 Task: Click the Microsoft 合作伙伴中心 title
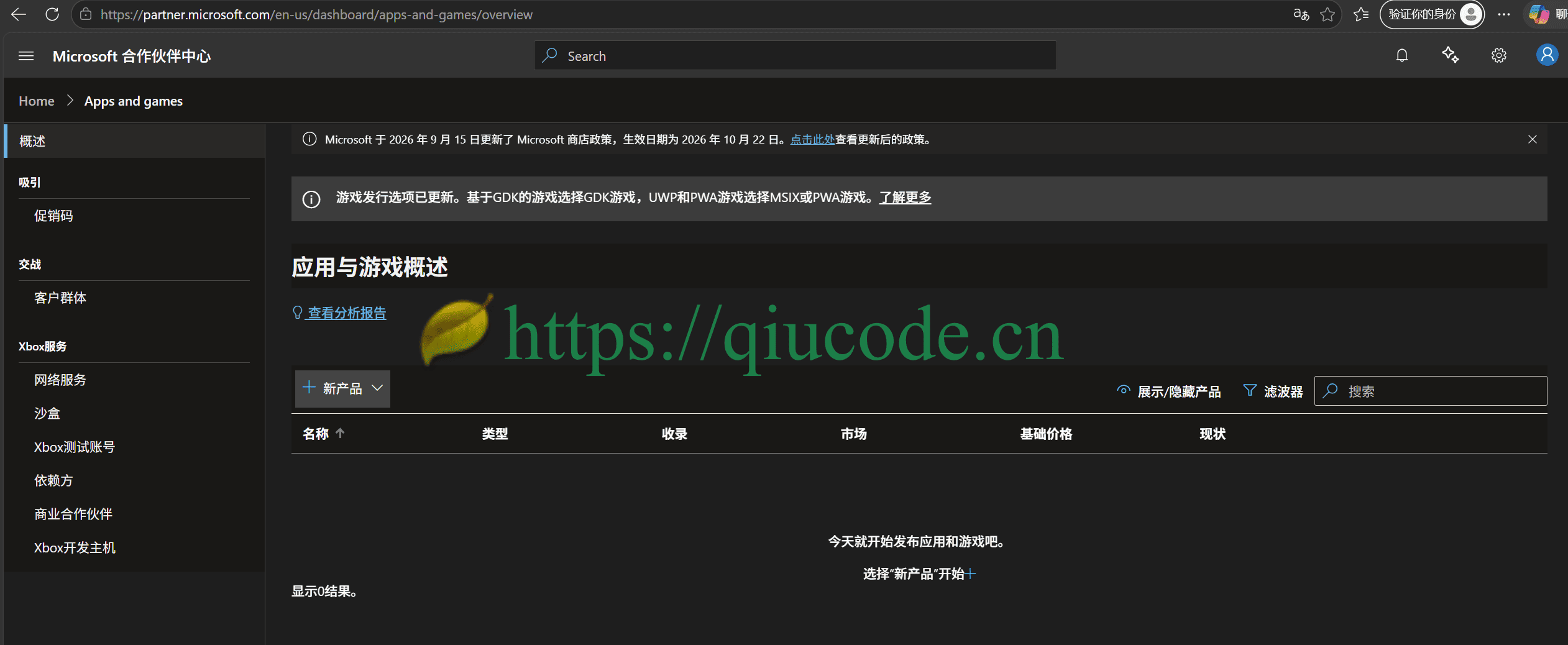(x=132, y=56)
